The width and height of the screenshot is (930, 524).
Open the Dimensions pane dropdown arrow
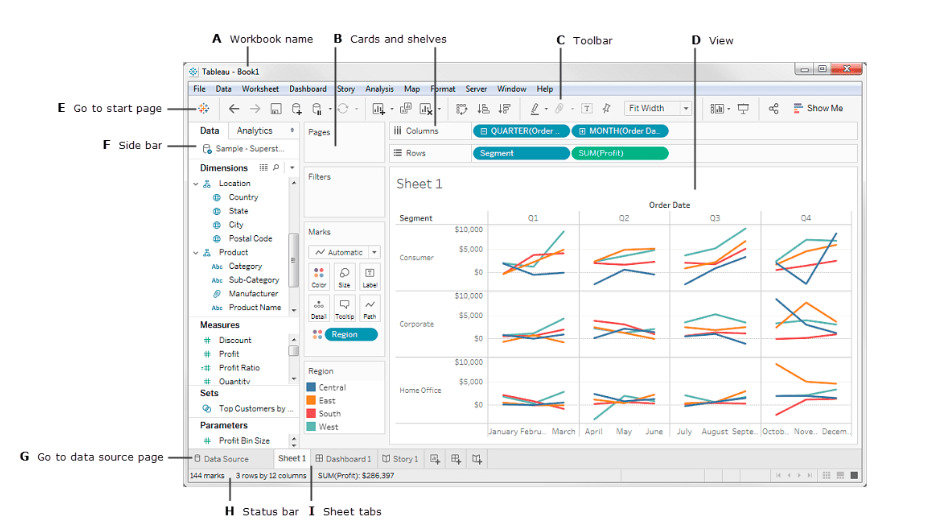pyautogui.click(x=292, y=168)
